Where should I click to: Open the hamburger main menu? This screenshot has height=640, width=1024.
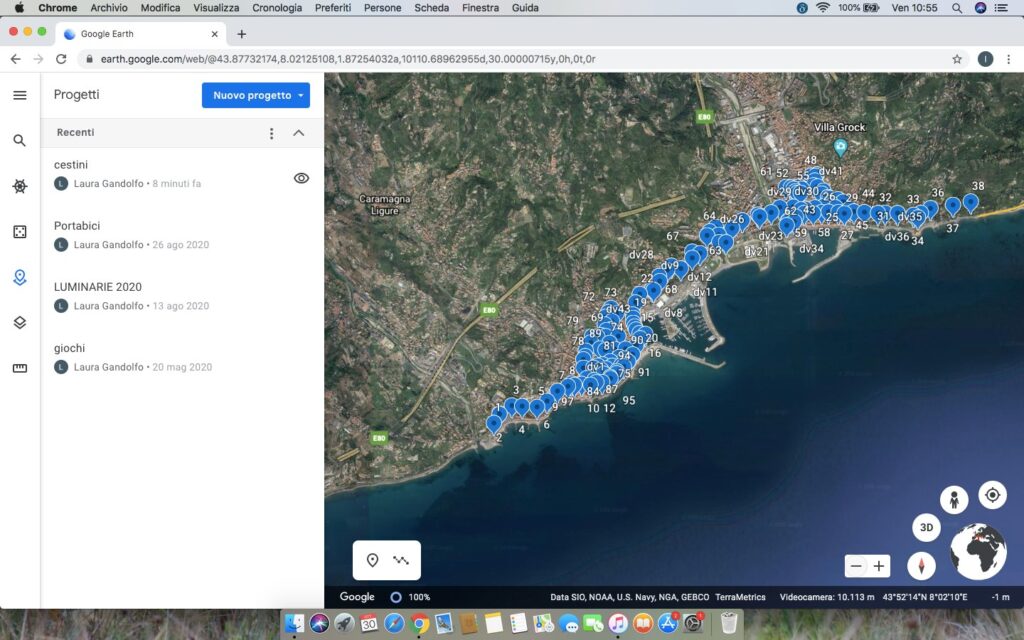coord(20,95)
